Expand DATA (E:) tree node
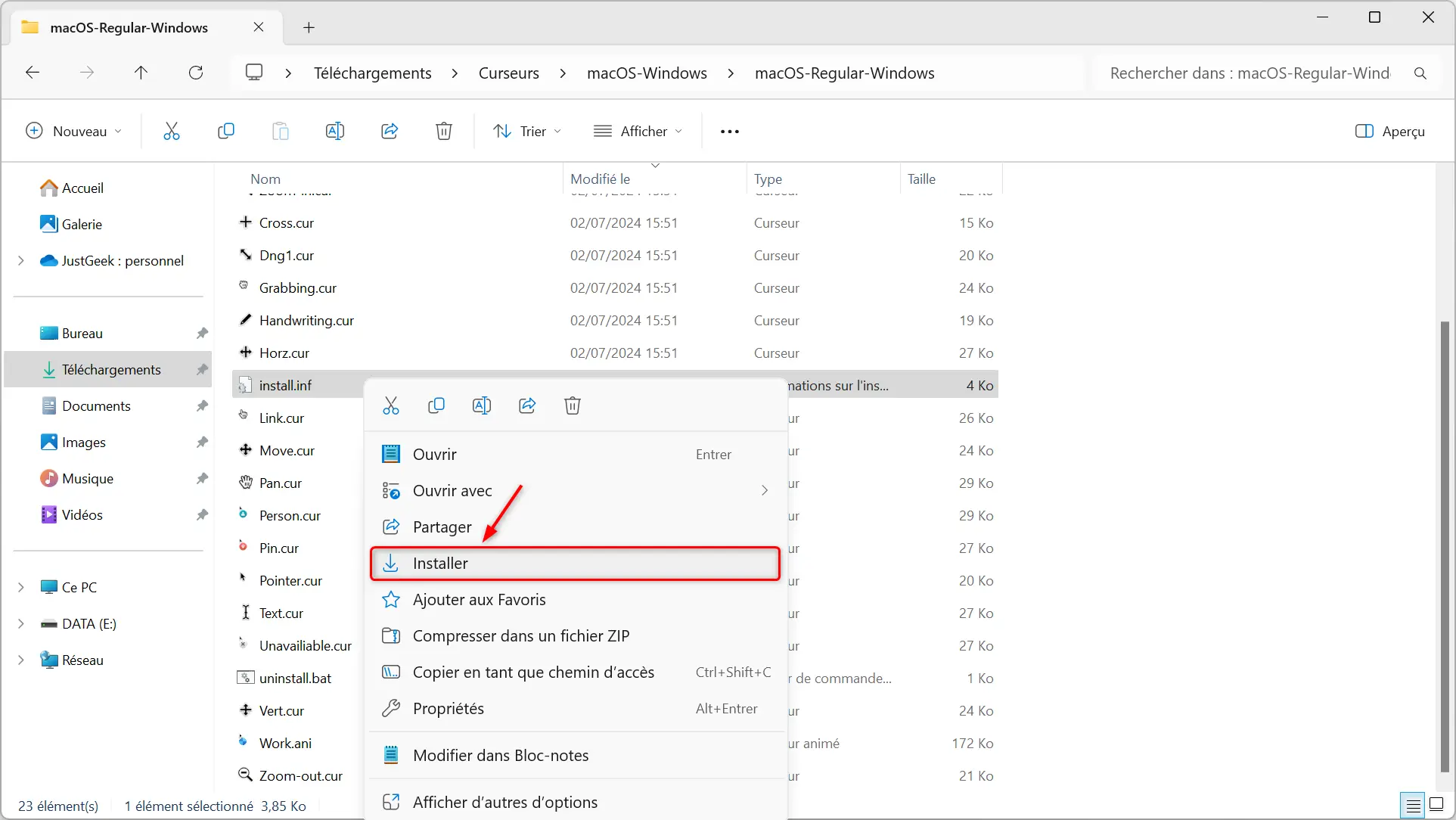 point(21,624)
